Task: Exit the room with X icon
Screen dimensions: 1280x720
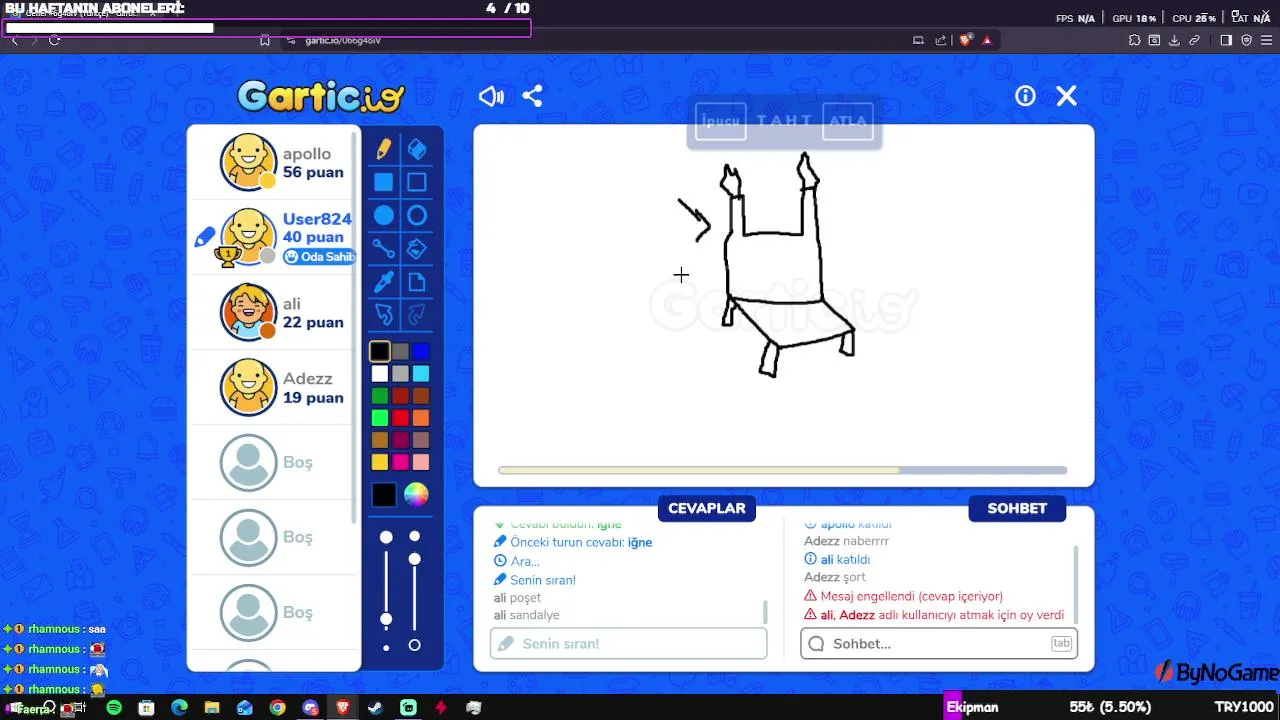Action: click(1067, 96)
